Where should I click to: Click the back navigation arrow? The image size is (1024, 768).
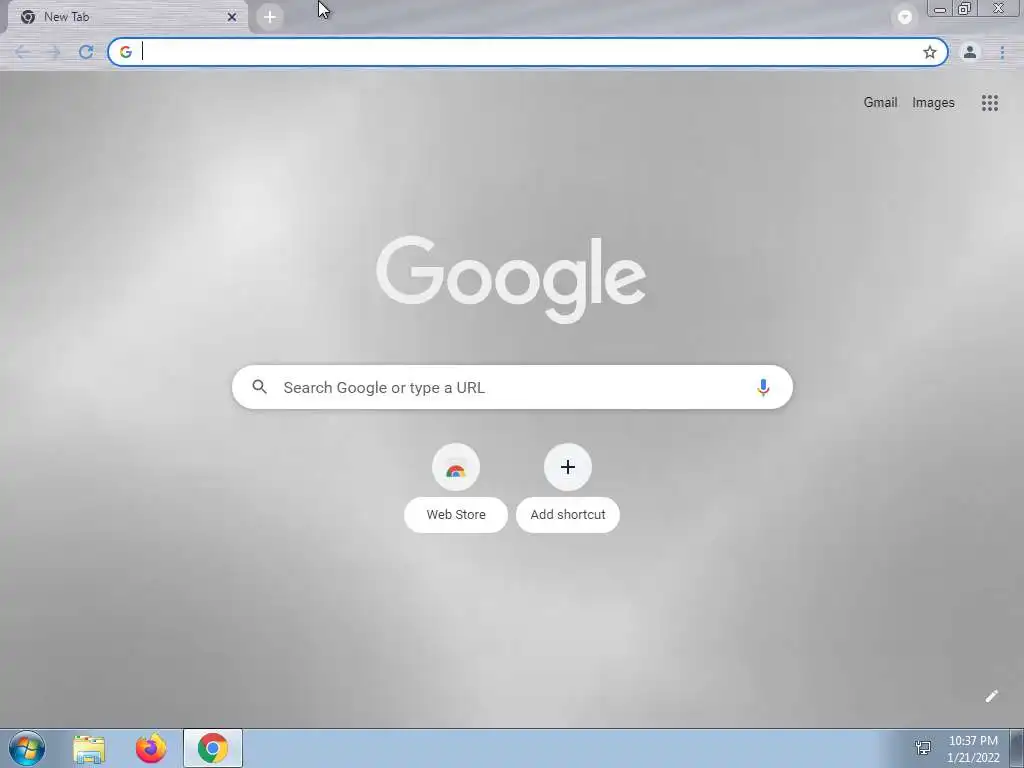[x=22, y=52]
